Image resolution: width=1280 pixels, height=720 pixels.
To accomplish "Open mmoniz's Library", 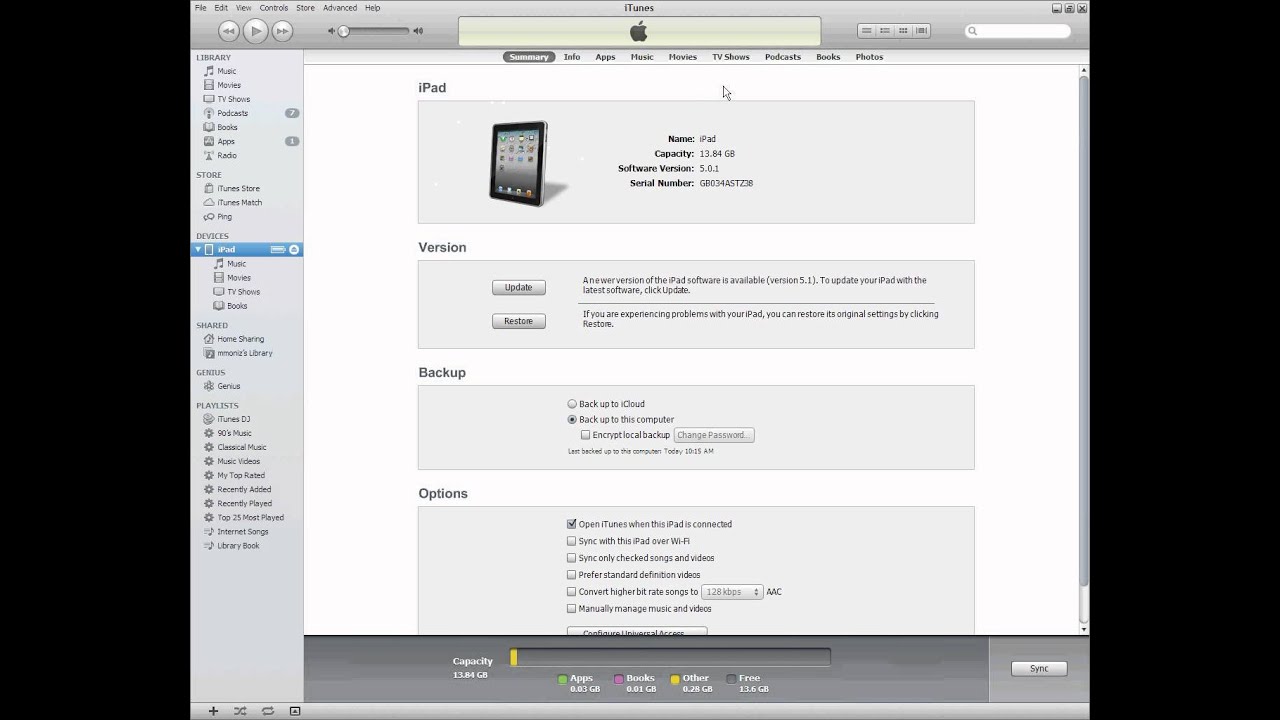I will click(245, 353).
